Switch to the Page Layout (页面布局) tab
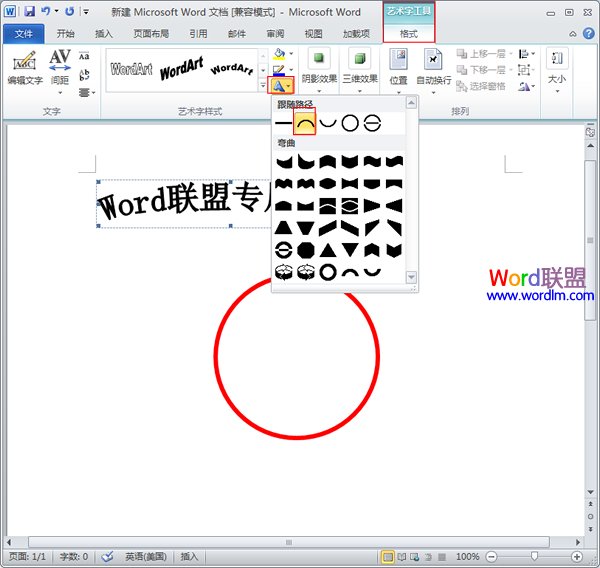This screenshot has height=568, width=600. (151, 34)
